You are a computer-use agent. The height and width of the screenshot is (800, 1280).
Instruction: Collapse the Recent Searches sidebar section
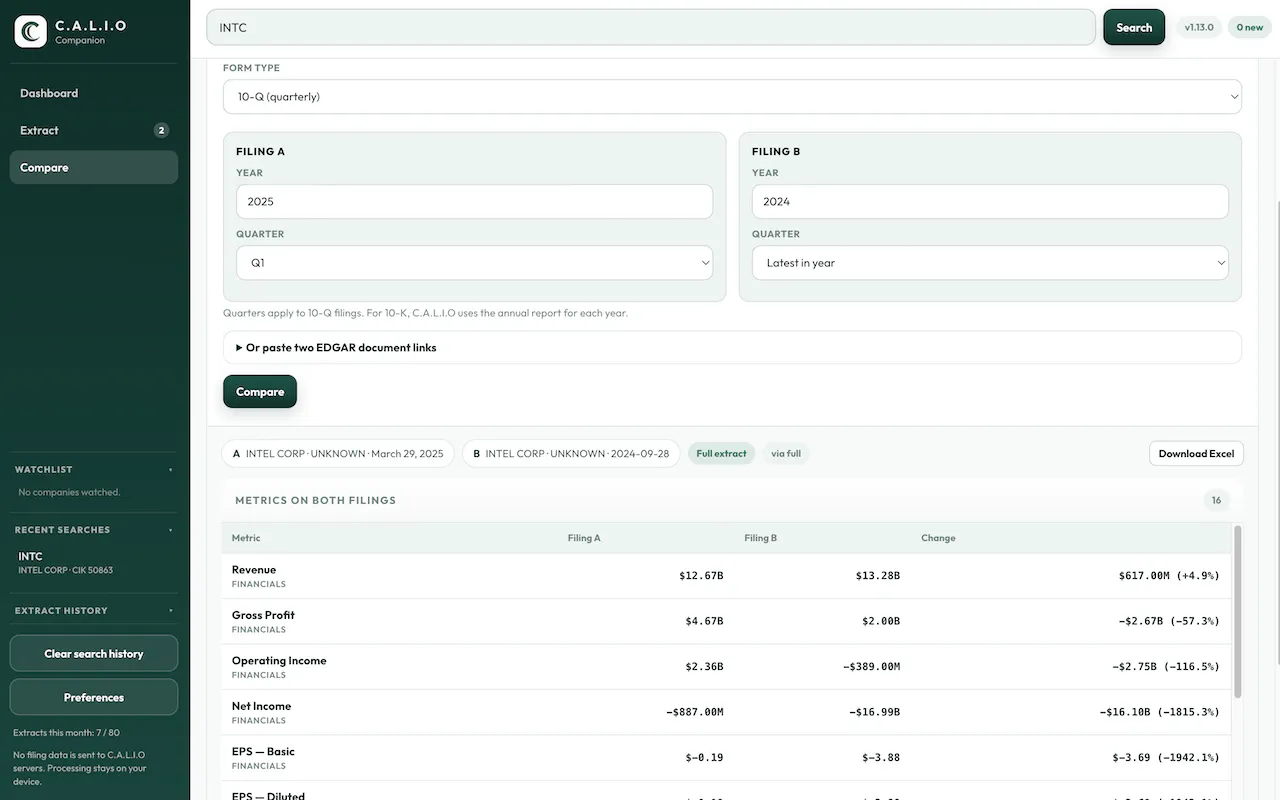pos(94,530)
